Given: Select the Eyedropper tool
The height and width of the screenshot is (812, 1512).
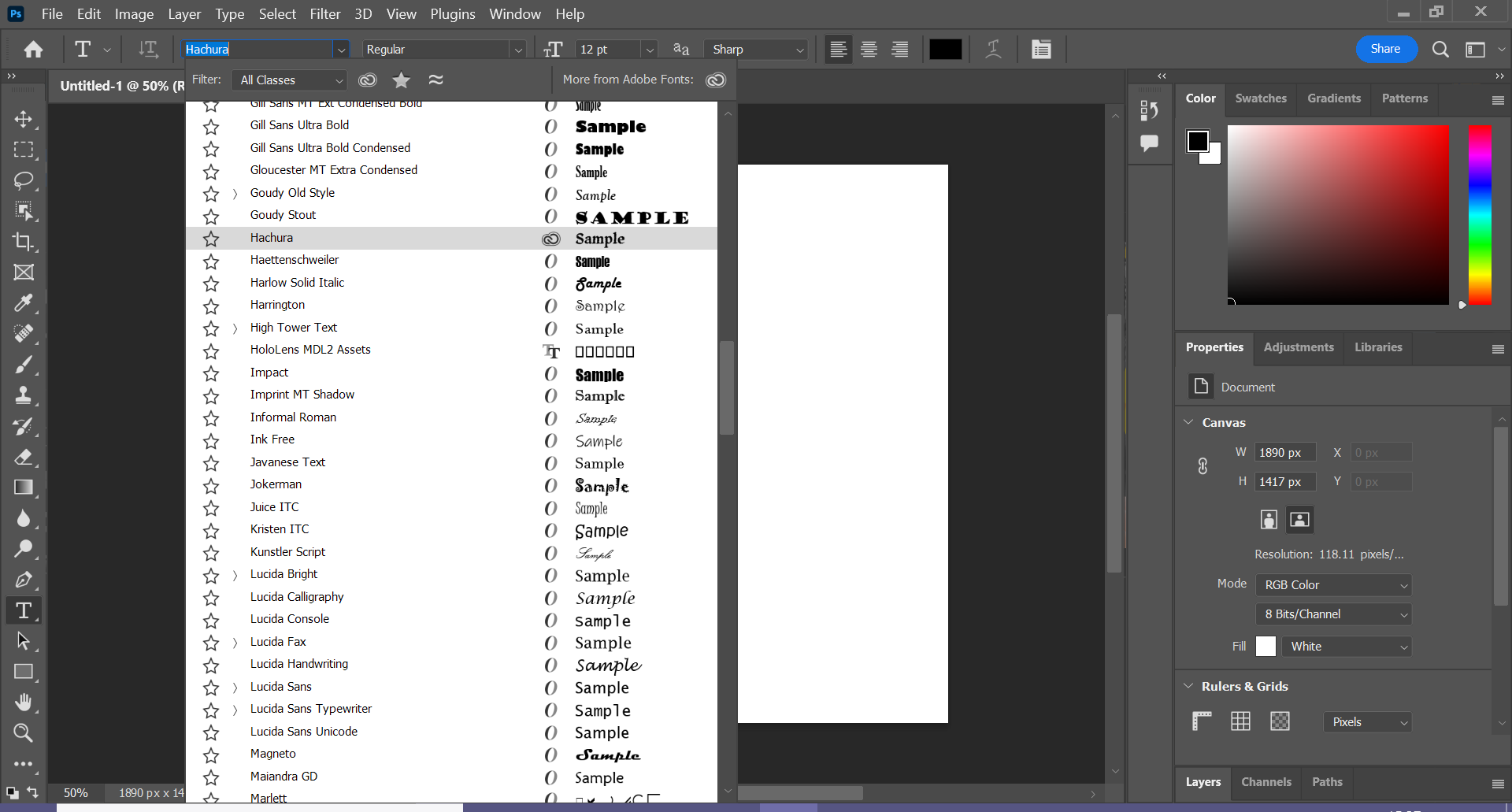Looking at the screenshot, I should click(24, 303).
